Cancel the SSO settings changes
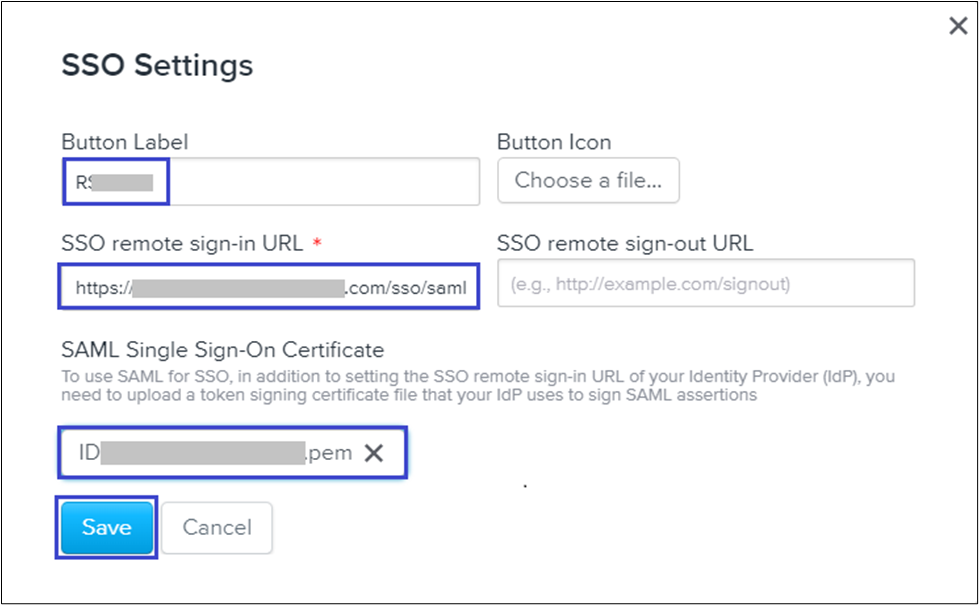The width and height of the screenshot is (979, 605). (216, 527)
